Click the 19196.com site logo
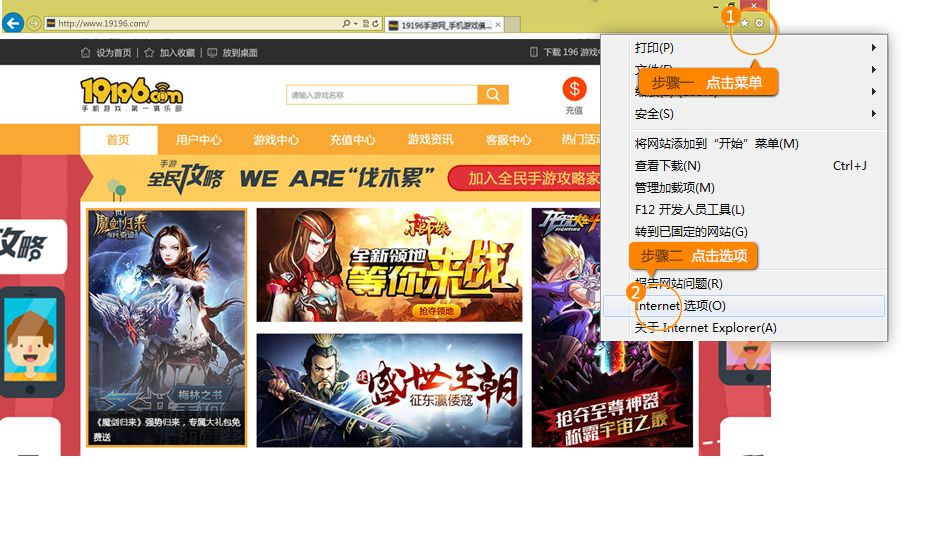 tap(131, 94)
